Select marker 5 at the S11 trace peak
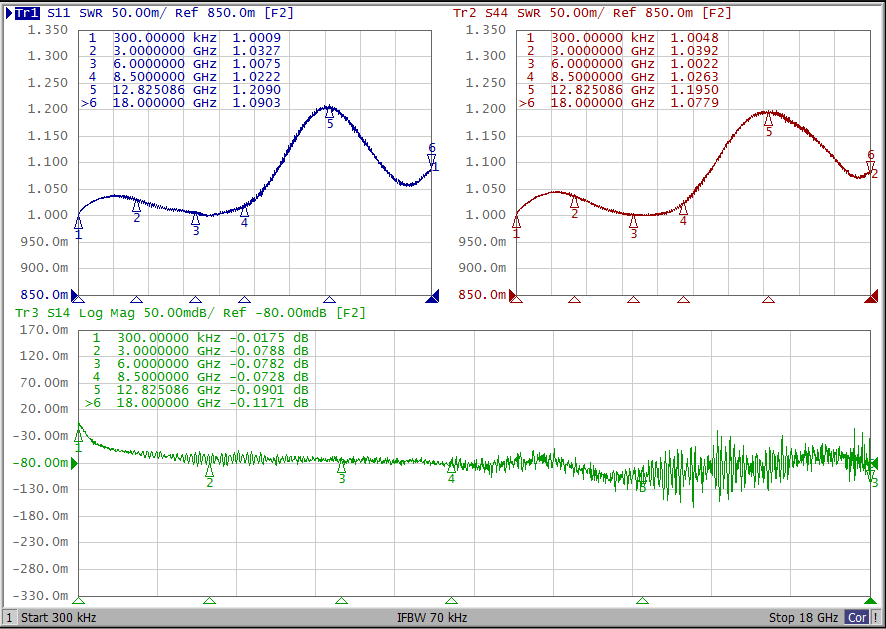 (329, 113)
